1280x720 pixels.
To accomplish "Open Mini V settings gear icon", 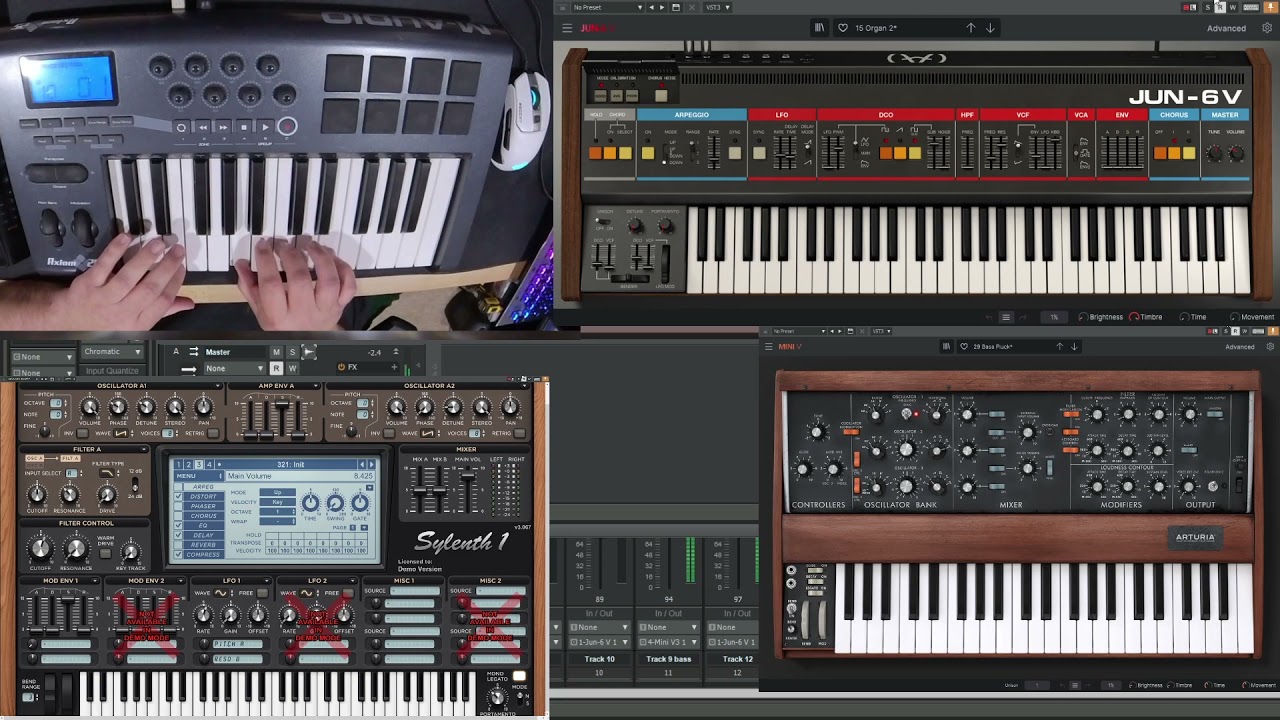I will 1270,347.
